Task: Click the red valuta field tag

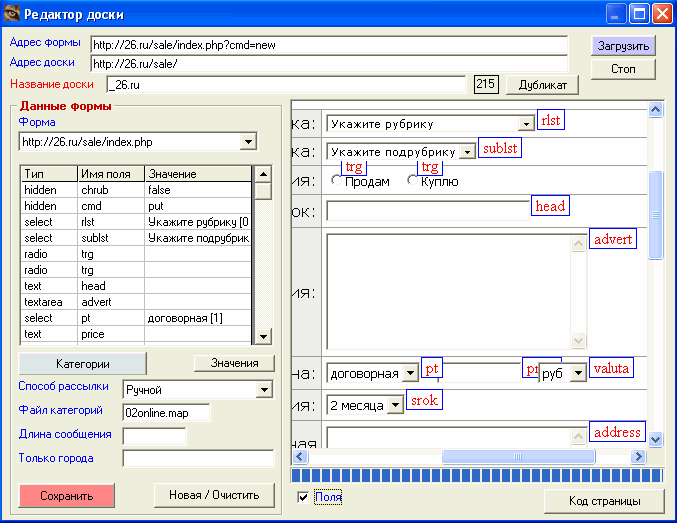Action: pos(611,368)
